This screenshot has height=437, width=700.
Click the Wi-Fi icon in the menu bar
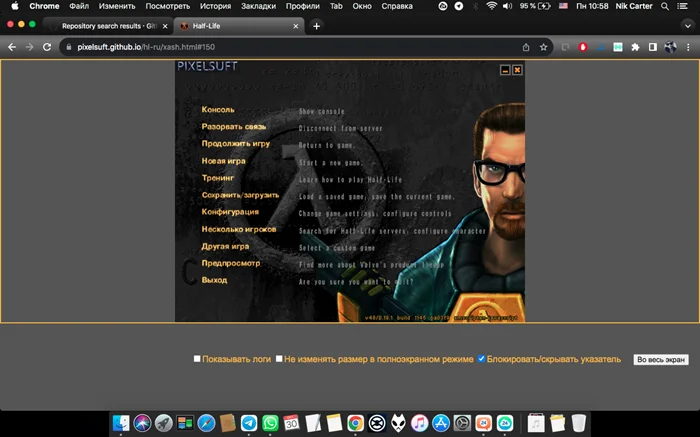click(520, 6)
